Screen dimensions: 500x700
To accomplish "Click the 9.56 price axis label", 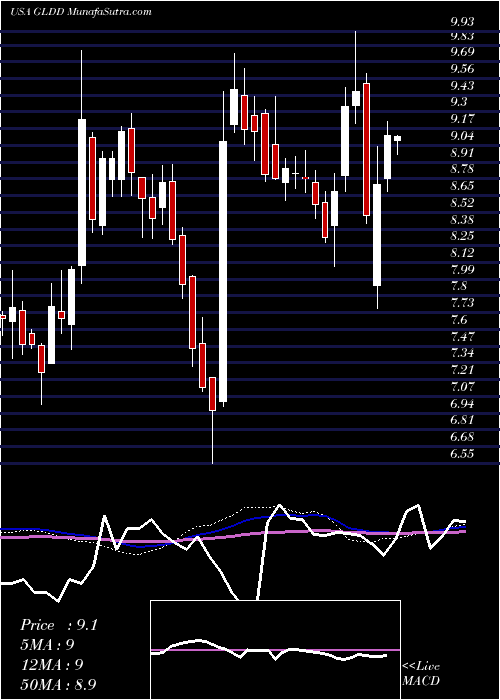I will point(462,68).
